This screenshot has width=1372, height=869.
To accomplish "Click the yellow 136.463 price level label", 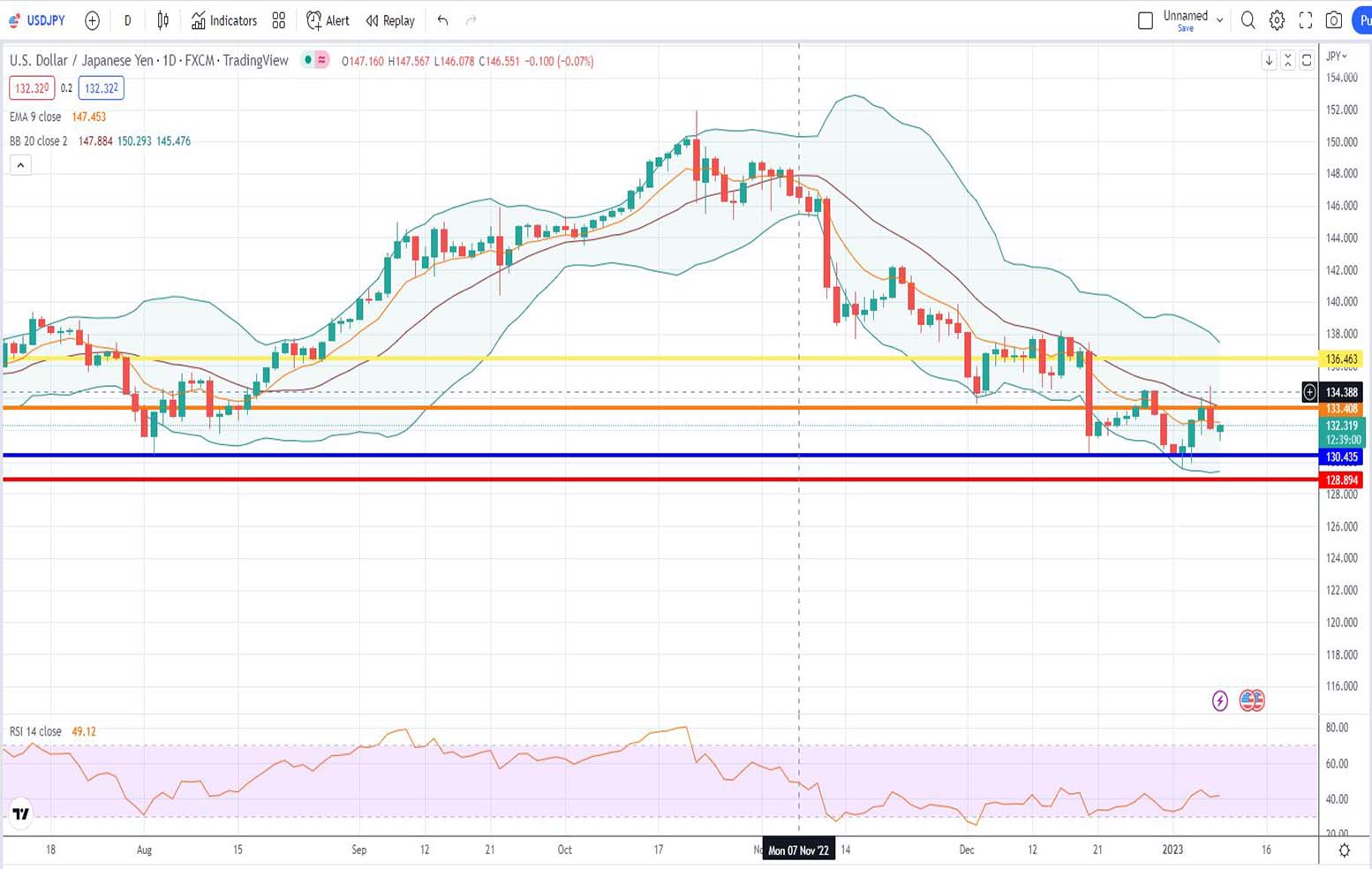I will pyautogui.click(x=1341, y=359).
